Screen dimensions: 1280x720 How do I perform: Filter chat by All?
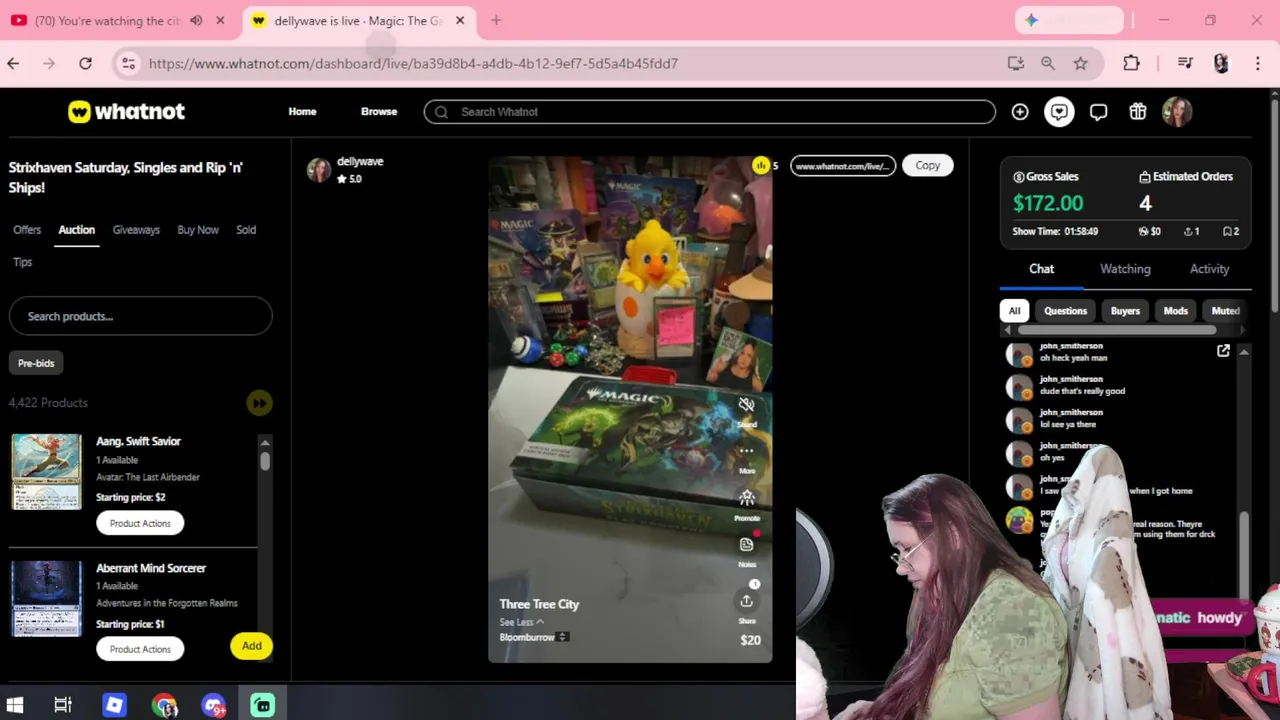1014,311
